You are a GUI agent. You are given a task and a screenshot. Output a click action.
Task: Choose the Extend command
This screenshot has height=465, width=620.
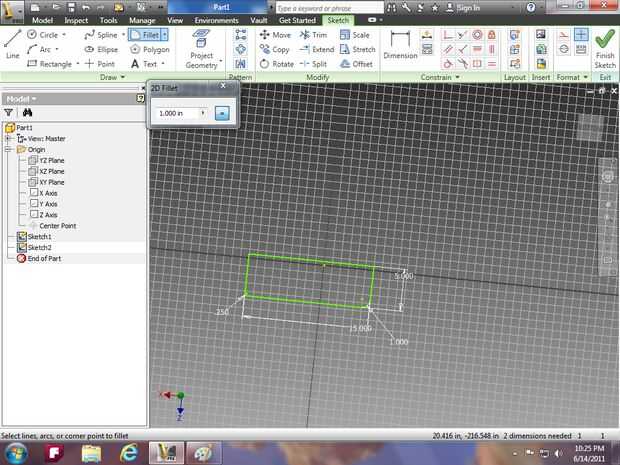point(317,49)
